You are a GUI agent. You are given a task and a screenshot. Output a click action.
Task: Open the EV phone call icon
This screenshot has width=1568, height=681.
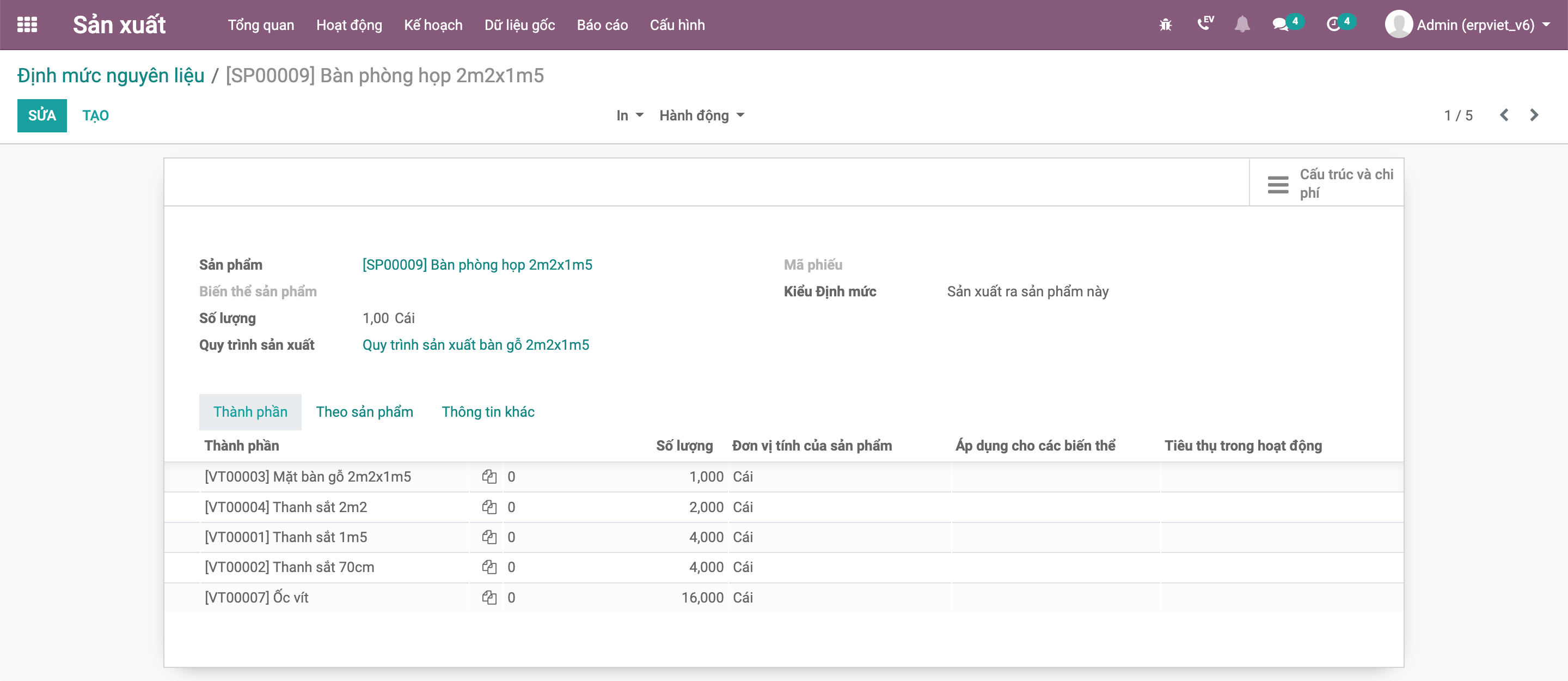point(1204,24)
